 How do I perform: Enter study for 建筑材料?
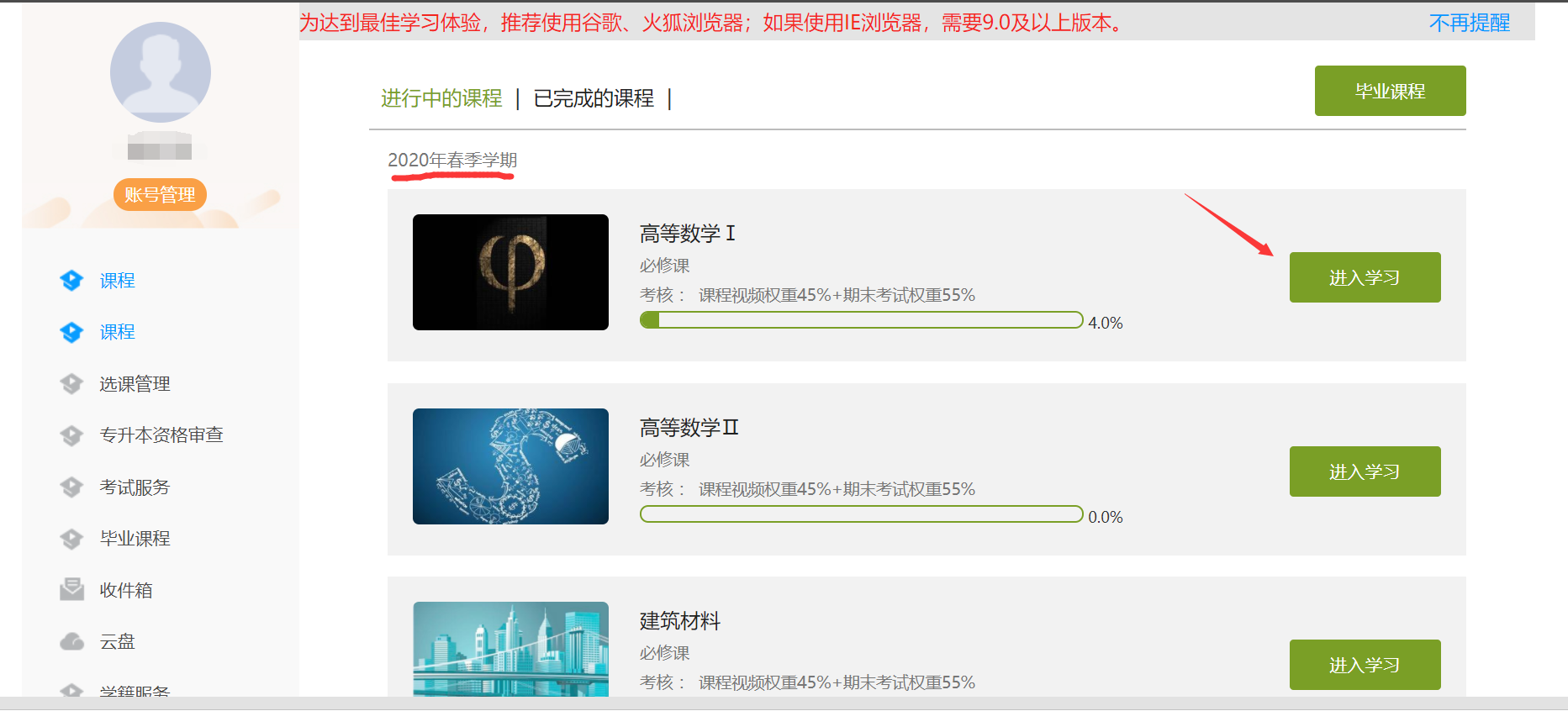[1365, 665]
